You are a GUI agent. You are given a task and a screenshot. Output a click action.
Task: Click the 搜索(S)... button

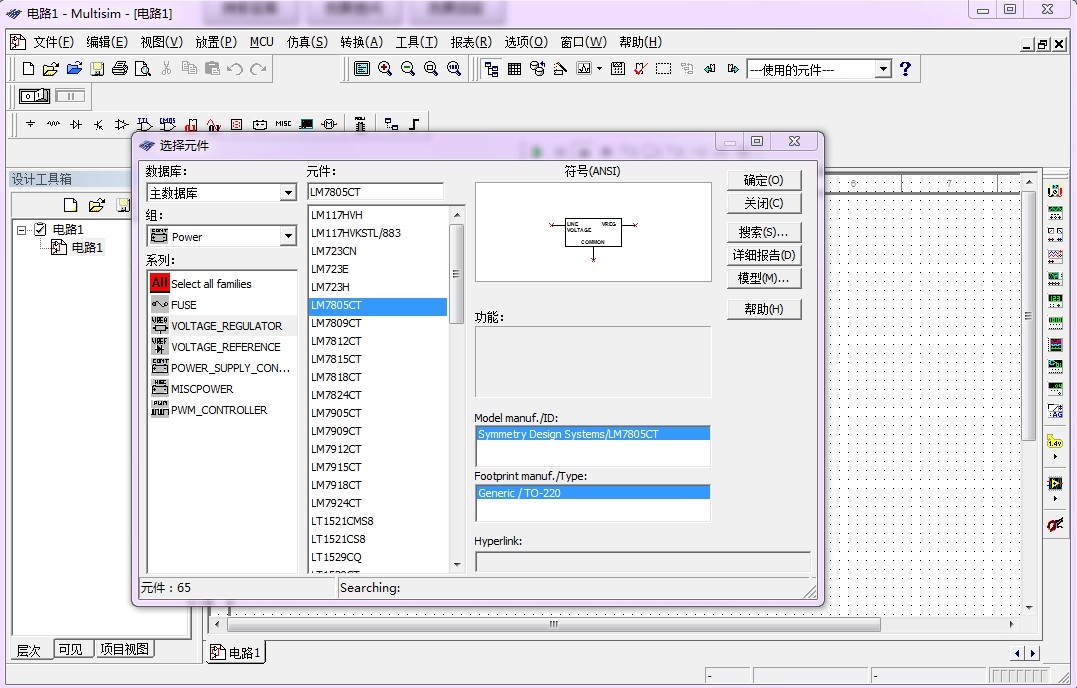[x=764, y=233]
